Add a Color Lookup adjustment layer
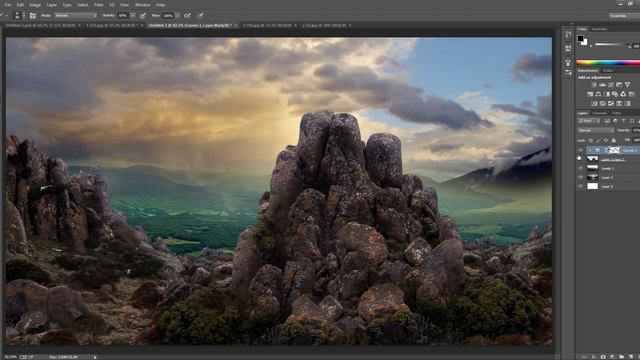This screenshot has height=360, width=640. [x=631, y=94]
